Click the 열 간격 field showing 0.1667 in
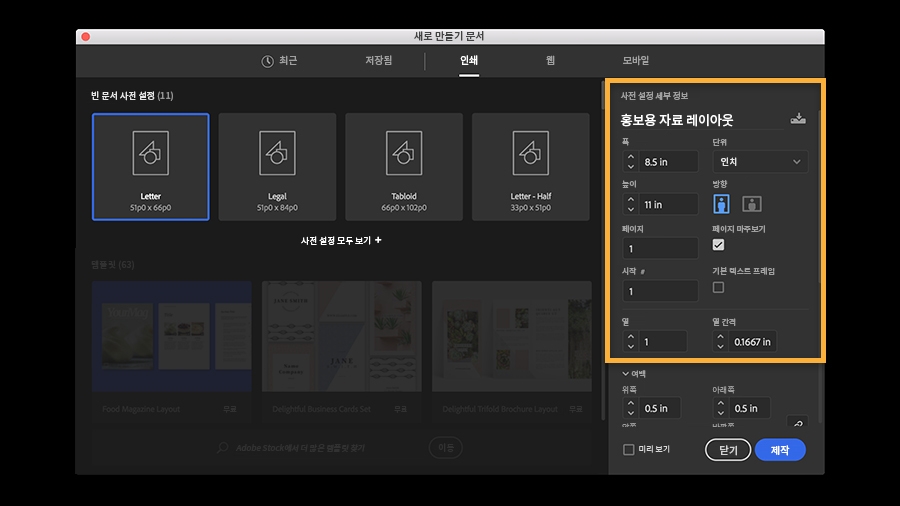The width and height of the screenshot is (900, 506). [x=752, y=341]
